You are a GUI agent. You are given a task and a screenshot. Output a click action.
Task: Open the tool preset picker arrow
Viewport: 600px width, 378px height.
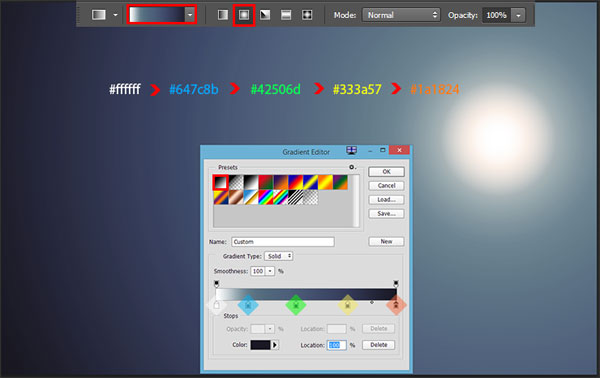pyautogui.click(x=115, y=15)
